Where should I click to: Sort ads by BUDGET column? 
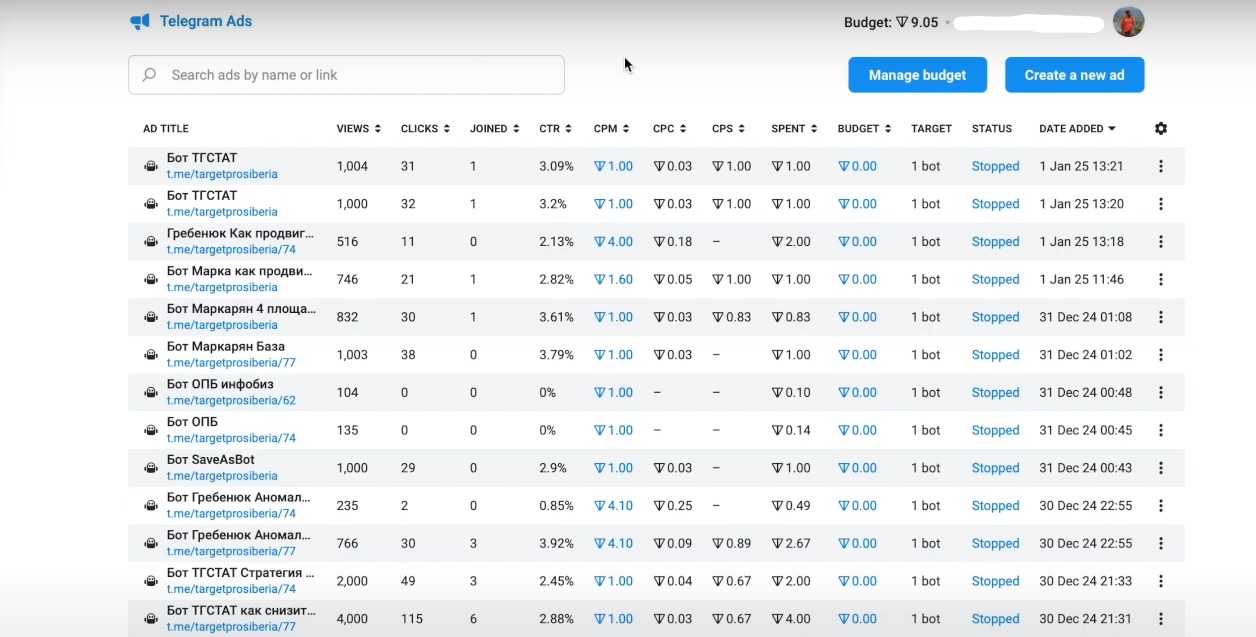[x=865, y=129]
